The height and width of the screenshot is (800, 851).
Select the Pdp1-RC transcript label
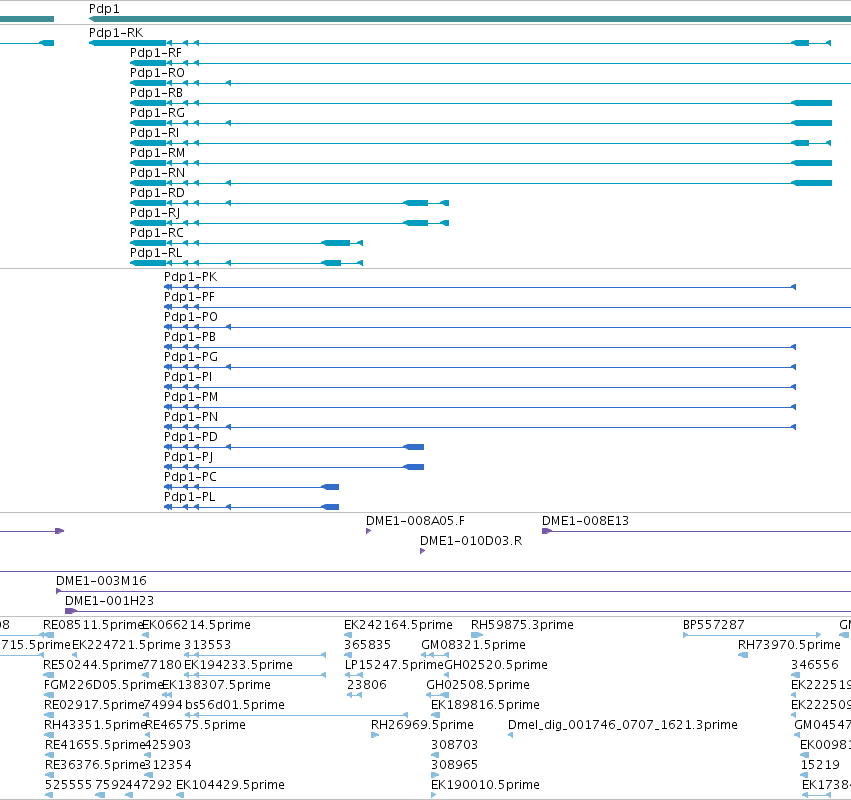tap(157, 233)
